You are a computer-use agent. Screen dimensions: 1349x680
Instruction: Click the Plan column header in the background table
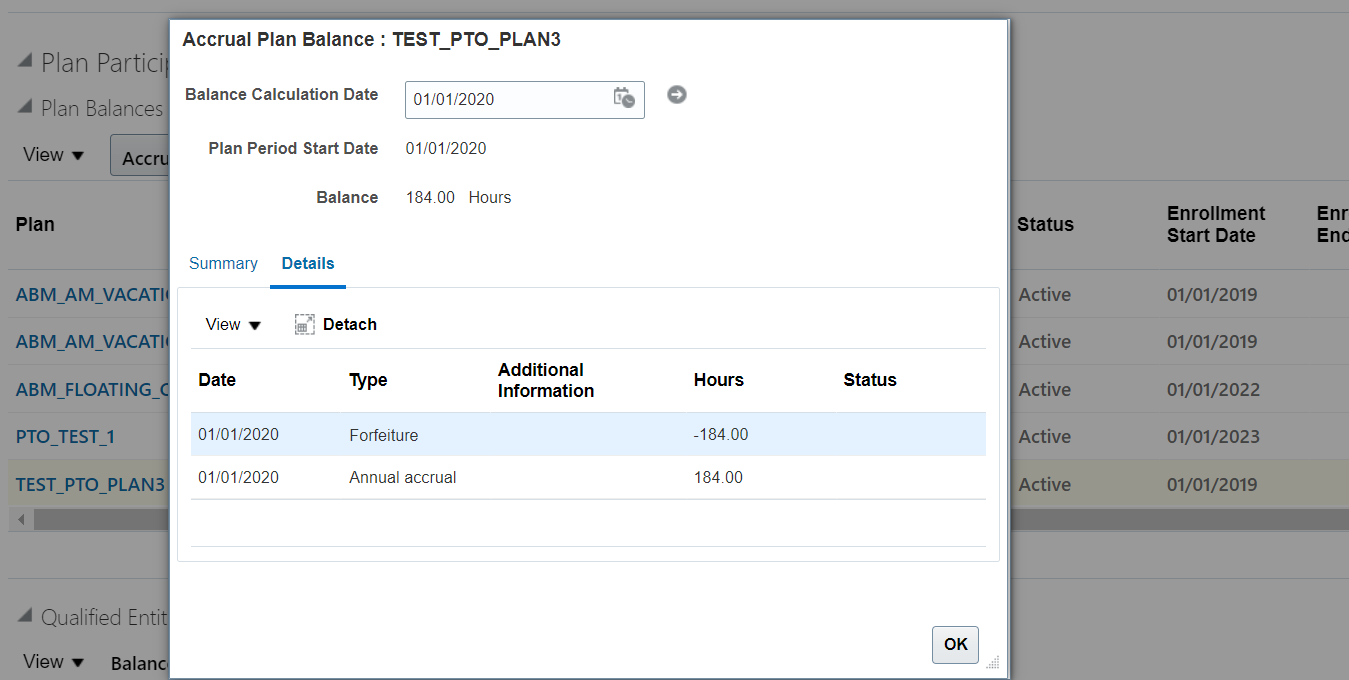click(35, 224)
